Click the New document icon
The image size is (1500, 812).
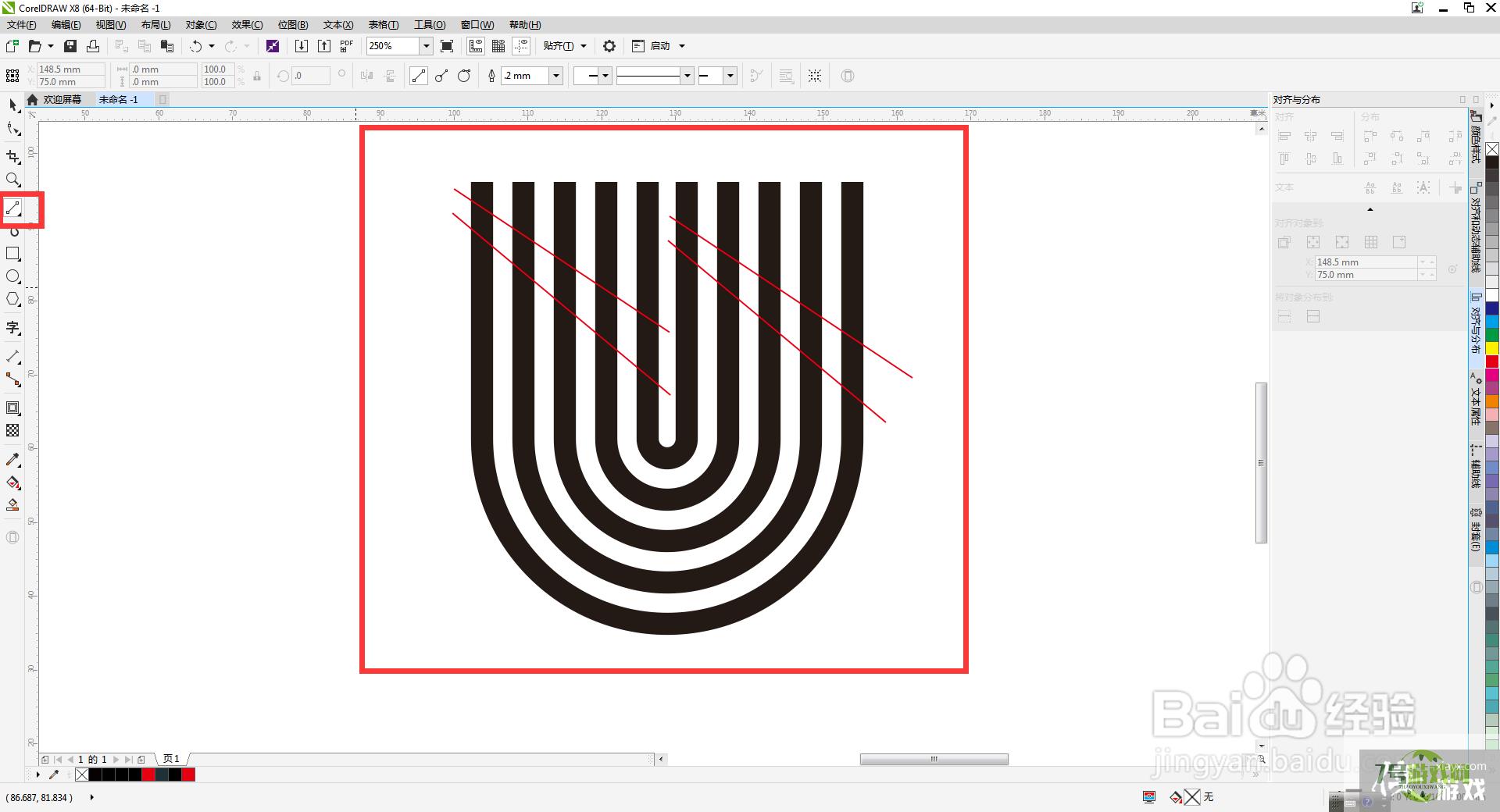point(12,46)
